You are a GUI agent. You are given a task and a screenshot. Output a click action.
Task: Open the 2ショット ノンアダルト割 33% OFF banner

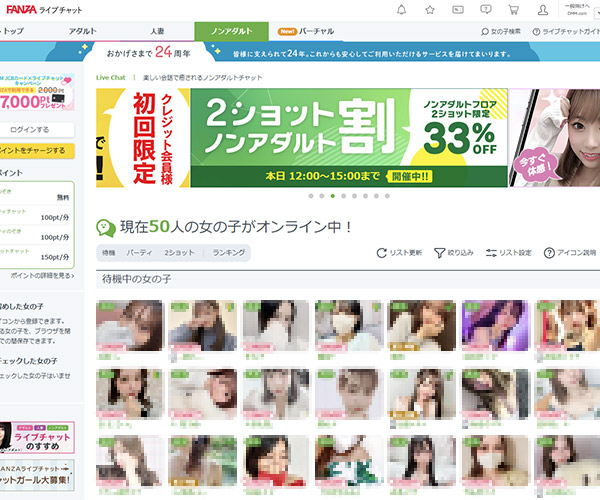coord(349,138)
